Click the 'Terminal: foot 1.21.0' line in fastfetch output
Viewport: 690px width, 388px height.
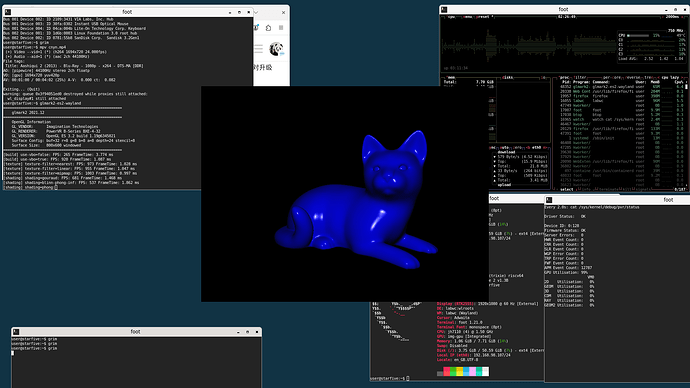[460, 322]
